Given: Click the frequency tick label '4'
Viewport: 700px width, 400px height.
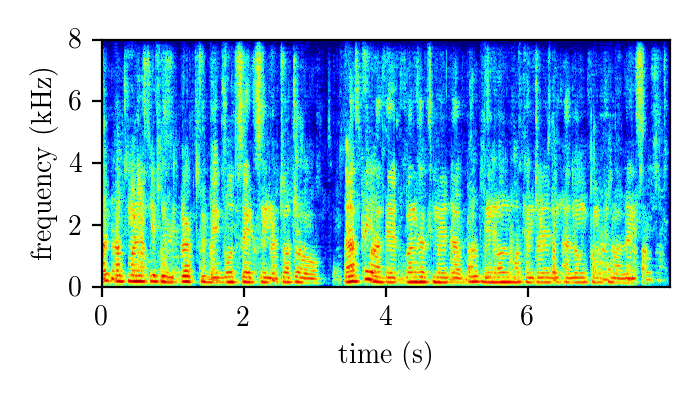Looking at the screenshot, I should click(75, 163).
